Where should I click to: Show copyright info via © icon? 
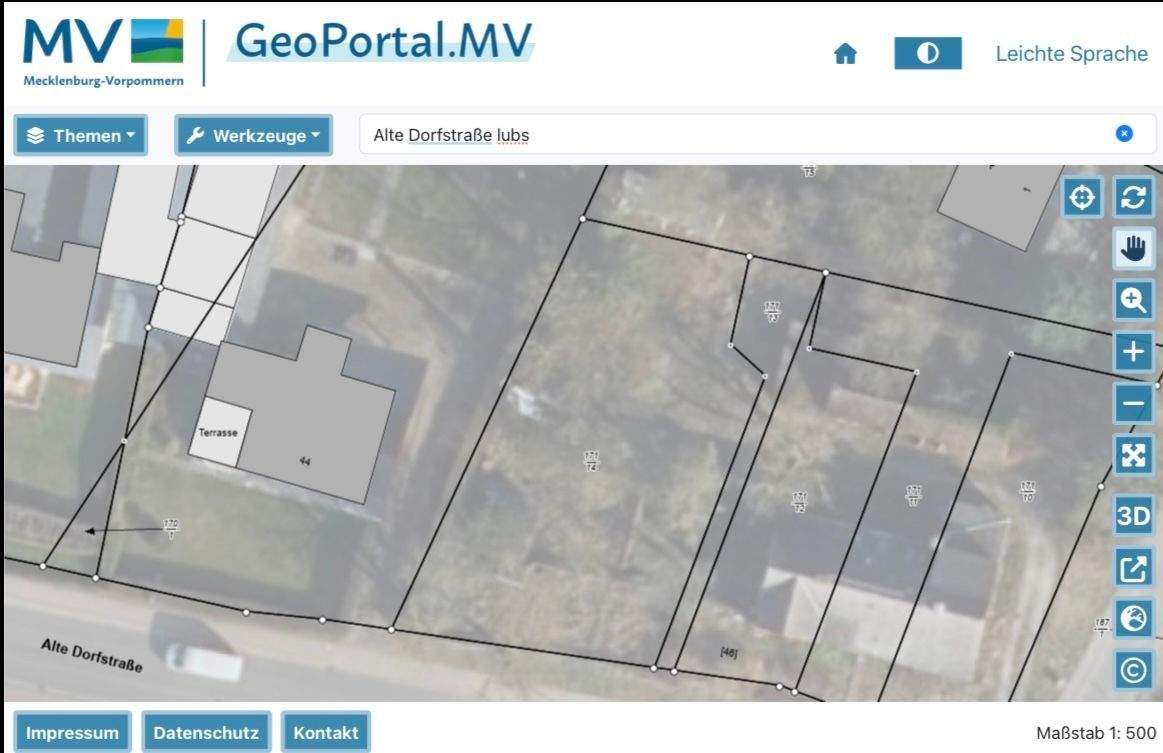click(1134, 670)
